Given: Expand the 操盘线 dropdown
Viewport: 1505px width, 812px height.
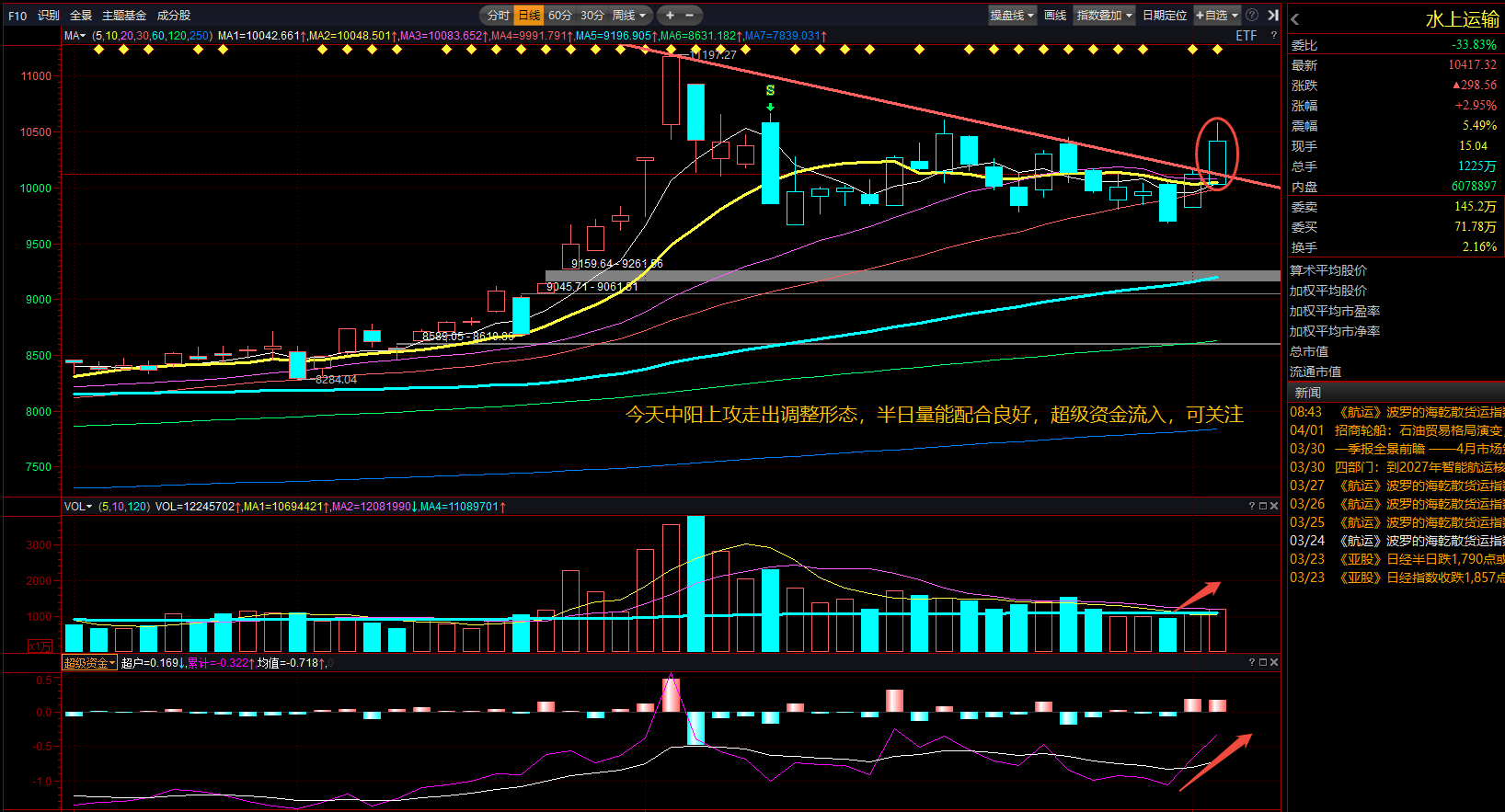Looking at the screenshot, I should coord(1012,15).
